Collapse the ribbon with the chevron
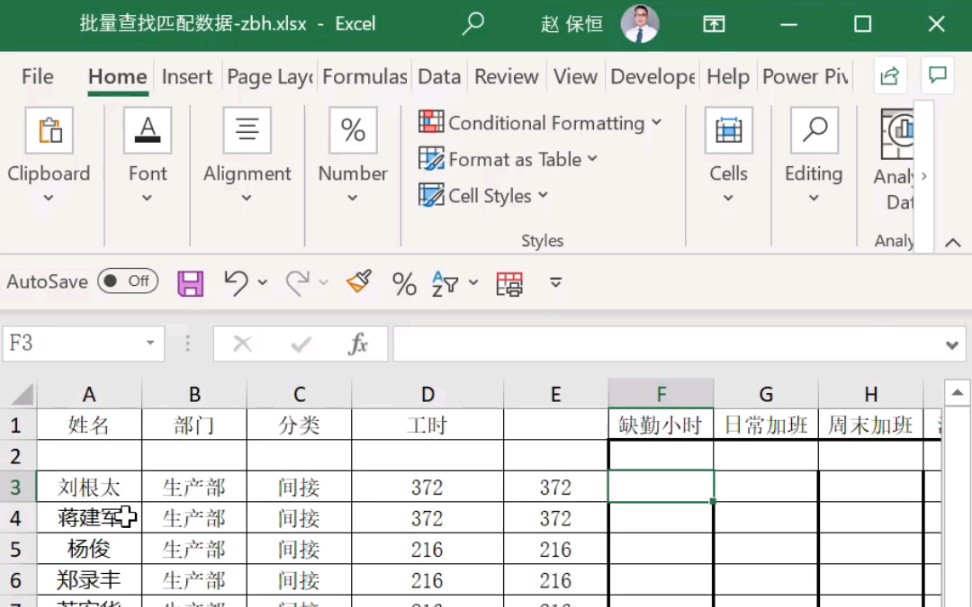 coord(952,241)
